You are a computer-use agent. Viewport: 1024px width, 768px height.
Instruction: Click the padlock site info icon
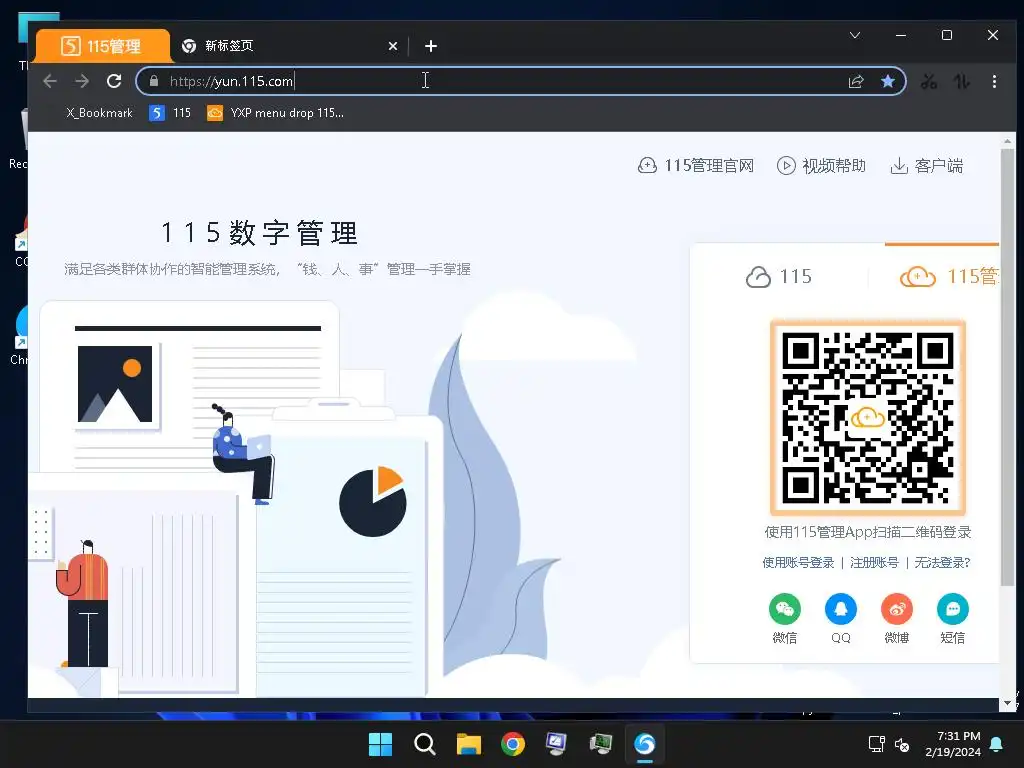[x=154, y=81]
